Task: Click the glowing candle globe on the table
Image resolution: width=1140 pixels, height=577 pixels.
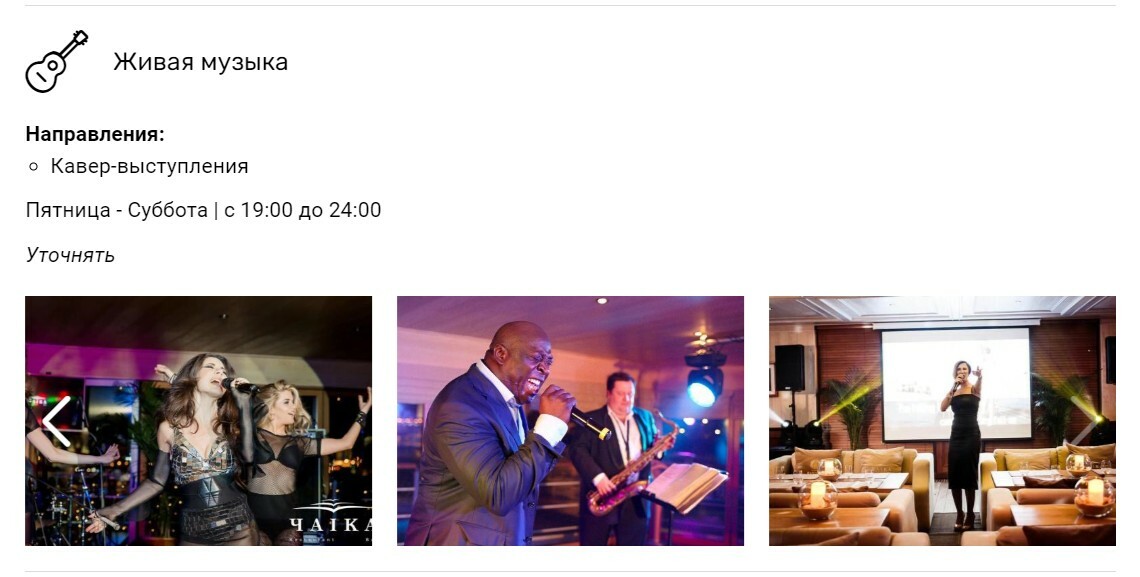Action: click(818, 499)
